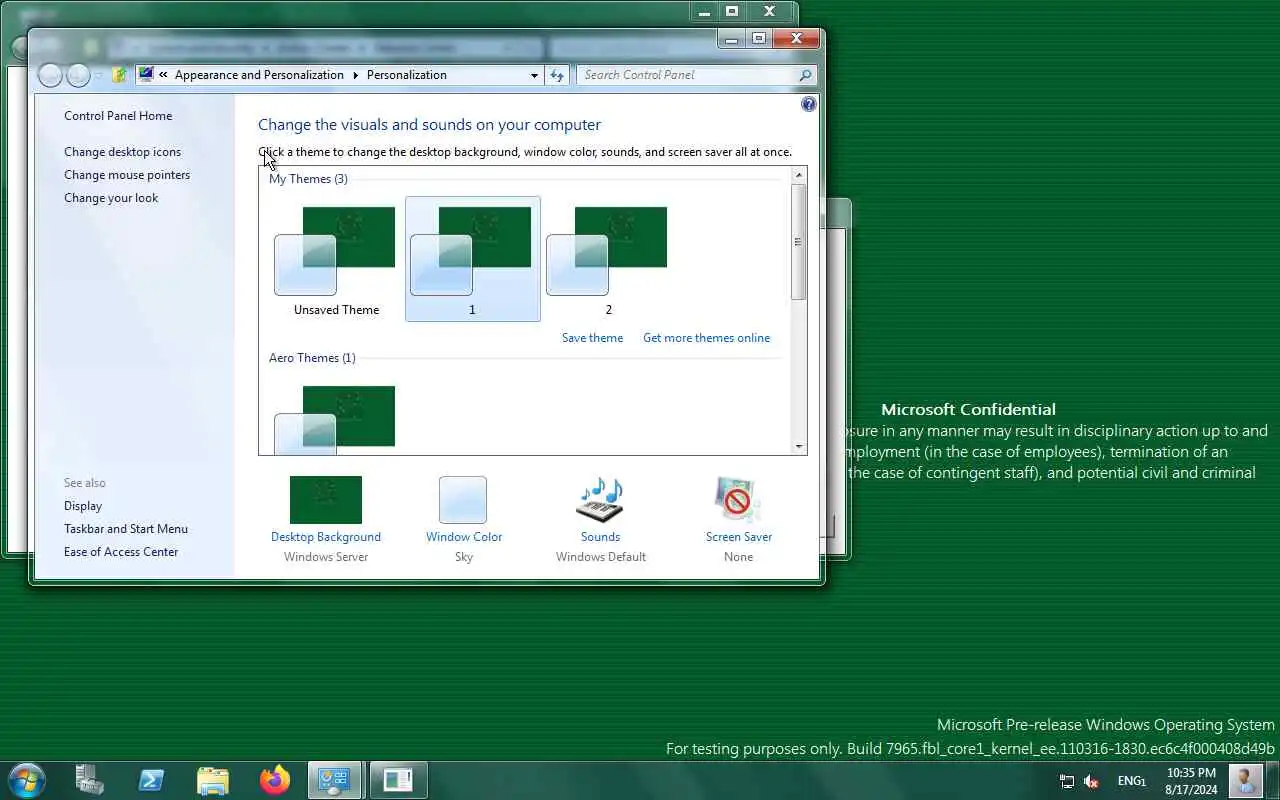
Task: Click the Save theme link
Action: pos(592,338)
